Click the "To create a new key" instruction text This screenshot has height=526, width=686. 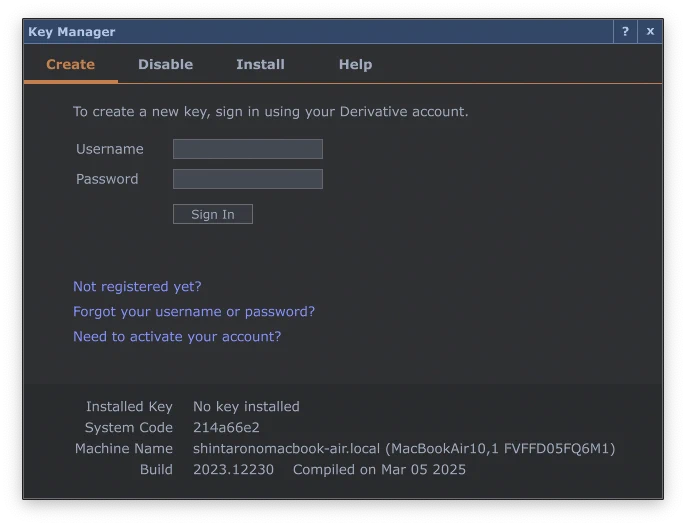click(x=270, y=112)
